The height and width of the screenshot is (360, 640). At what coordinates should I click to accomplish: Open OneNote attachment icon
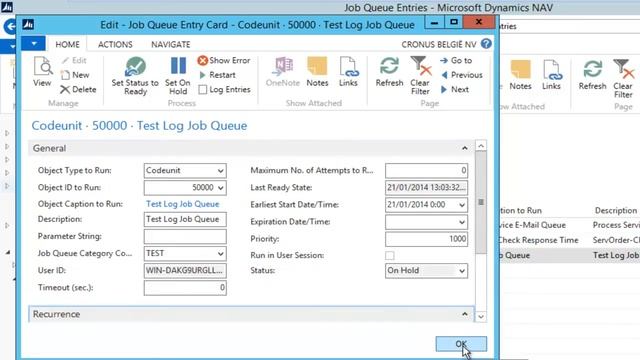[283, 71]
